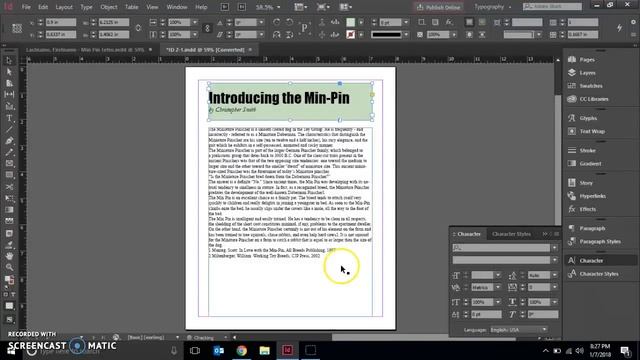The width and height of the screenshot is (640, 360).
Task: Select the Selection tool in the toolbox
Action: (9, 61)
